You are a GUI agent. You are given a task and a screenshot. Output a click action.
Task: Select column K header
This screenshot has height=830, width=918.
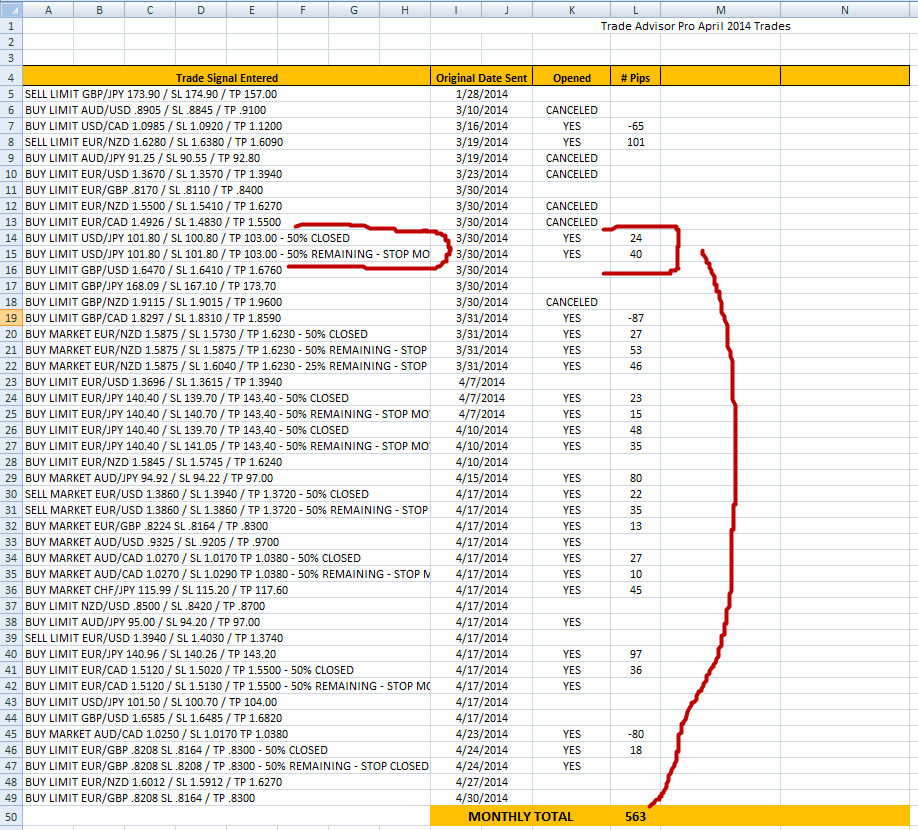coord(571,9)
